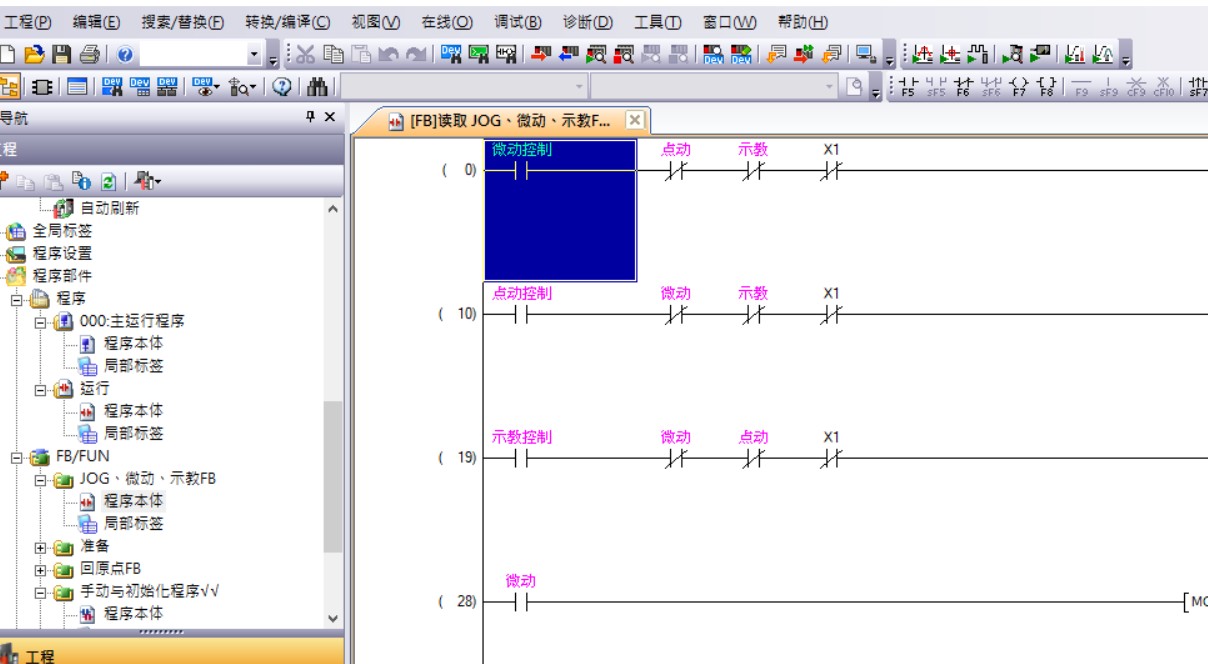1208x664 pixels.
Task: Click the F8 application instruction icon
Action: point(1047,87)
